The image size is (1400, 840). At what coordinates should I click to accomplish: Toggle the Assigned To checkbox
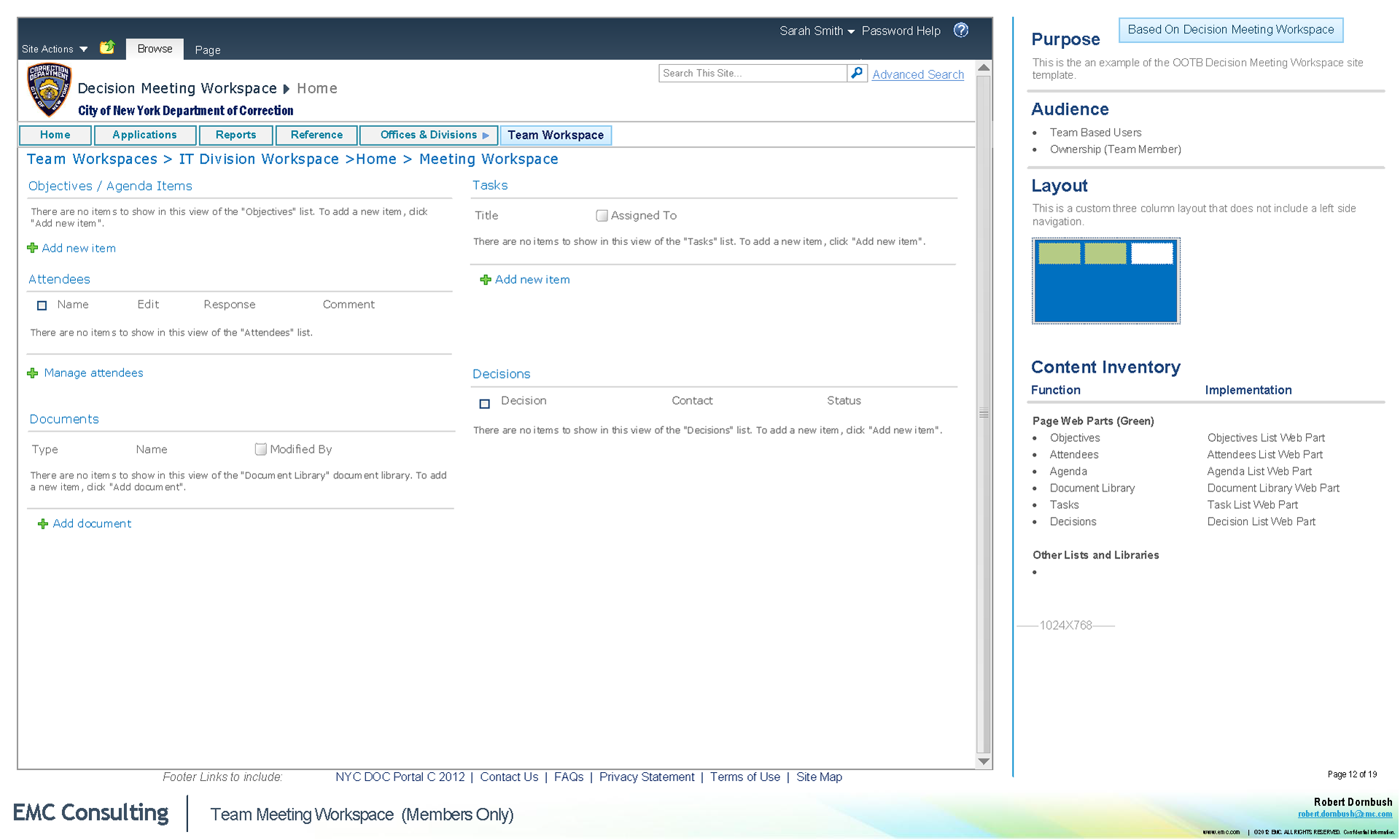(602, 216)
